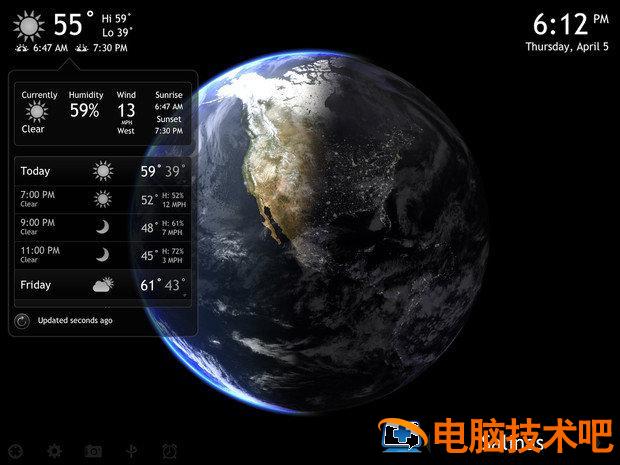Select the 11:00 PM hourly forecast row
620x465 pixels.
pos(100,255)
